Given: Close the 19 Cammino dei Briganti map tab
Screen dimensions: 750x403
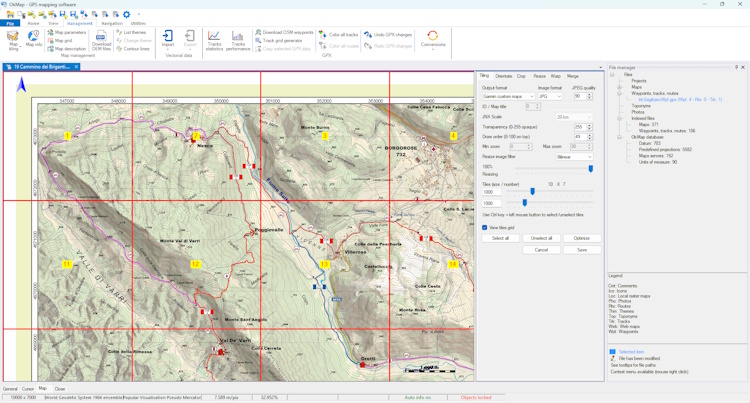Looking at the screenshot, I should [x=76, y=67].
